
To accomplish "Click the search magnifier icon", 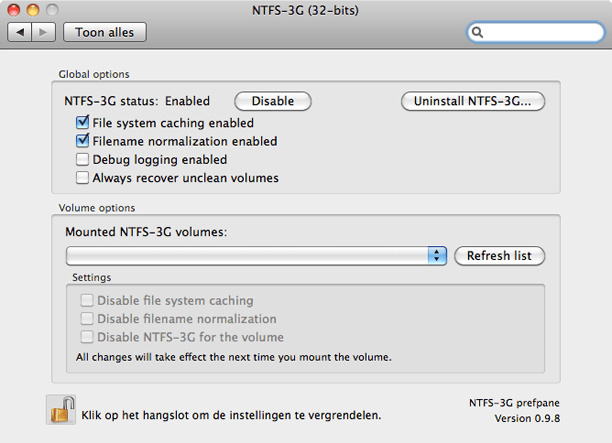I will coord(478,32).
